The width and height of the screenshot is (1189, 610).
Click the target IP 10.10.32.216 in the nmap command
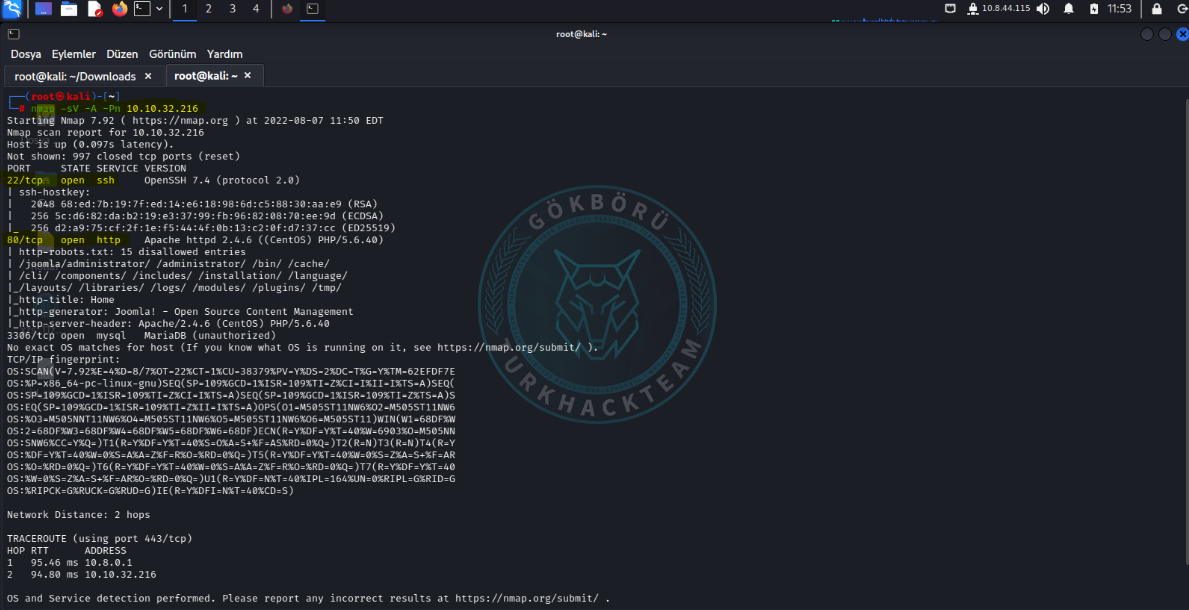tap(162, 108)
